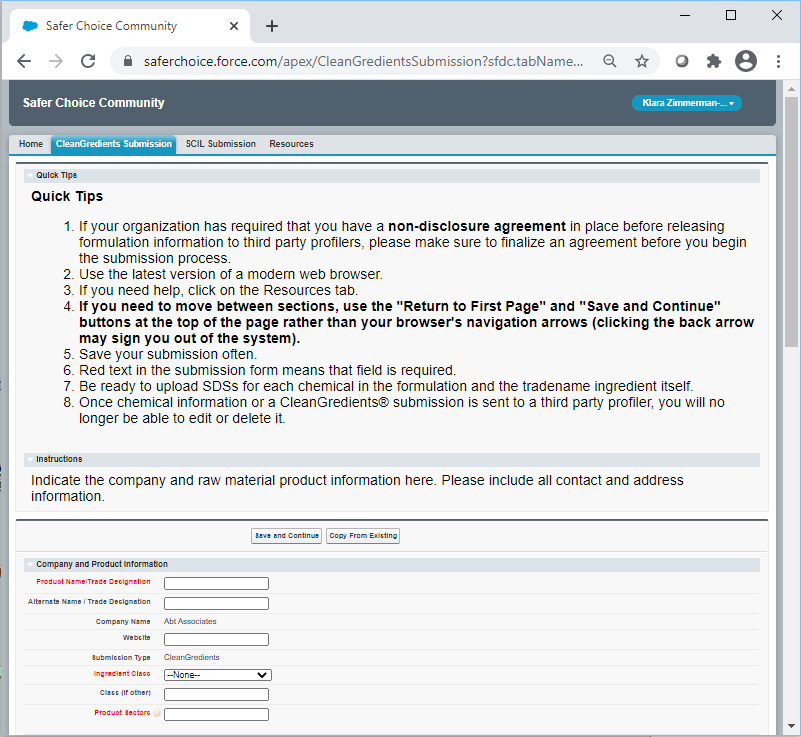Switch to the Home tab

tap(31, 144)
